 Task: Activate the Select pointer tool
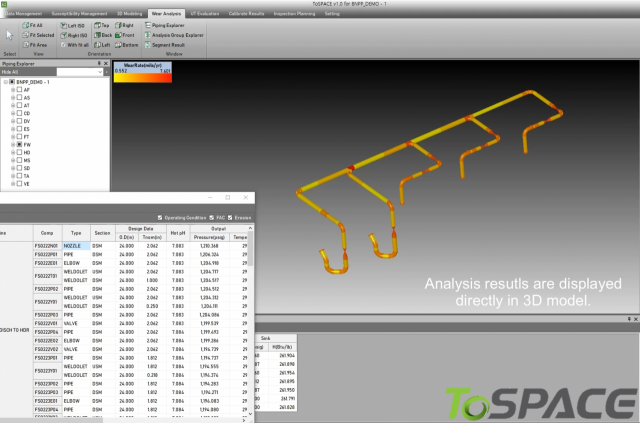pos(8,35)
